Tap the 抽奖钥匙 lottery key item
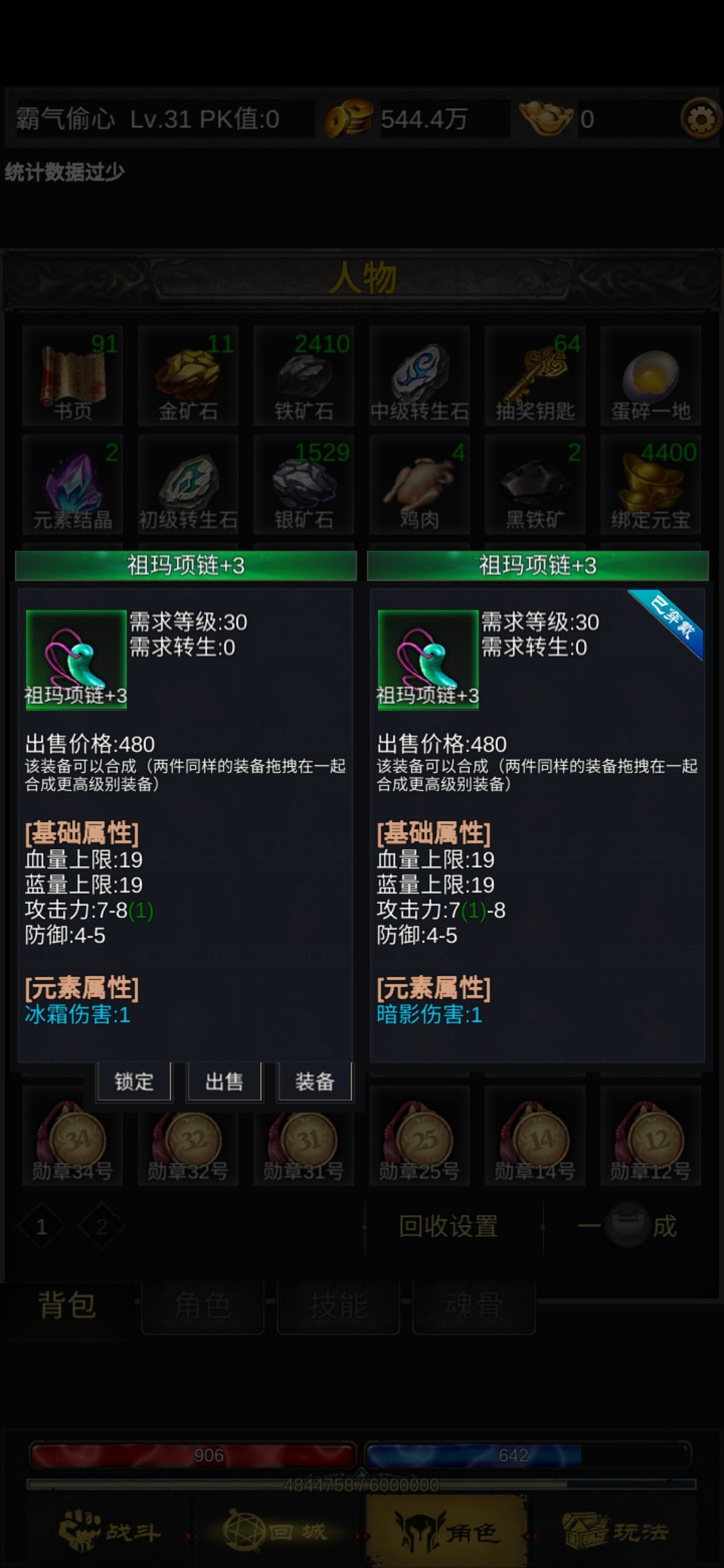The height and width of the screenshot is (1568, 724). [x=535, y=376]
